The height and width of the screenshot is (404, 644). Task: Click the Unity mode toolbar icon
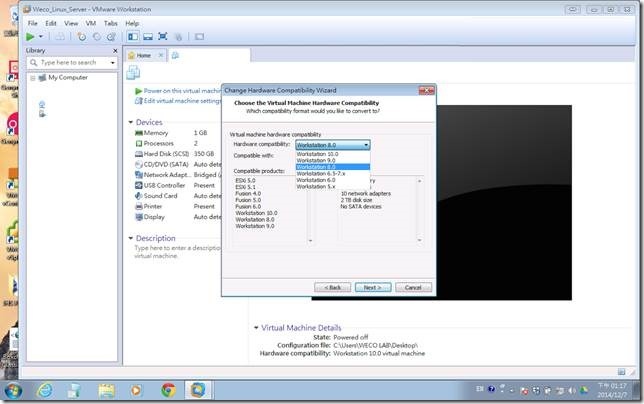178,37
